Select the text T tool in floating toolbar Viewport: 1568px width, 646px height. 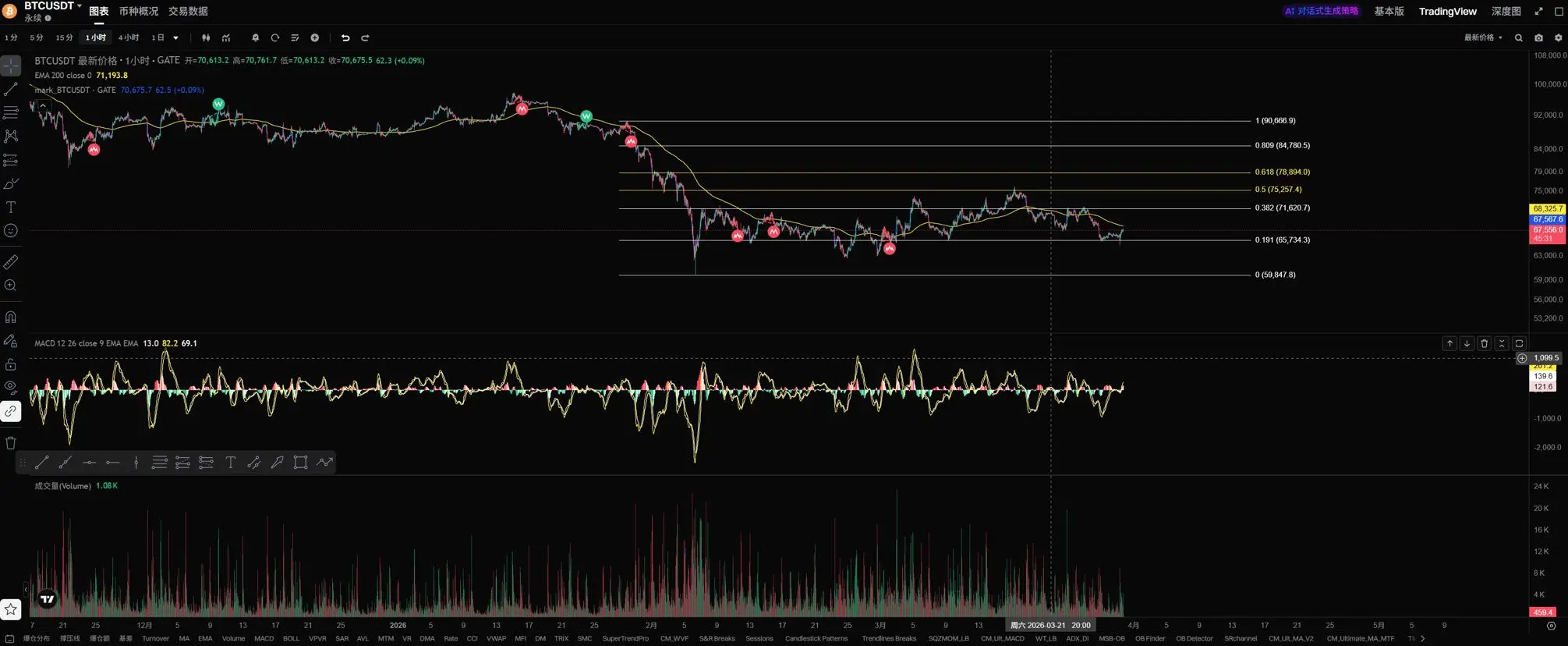click(x=230, y=463)
